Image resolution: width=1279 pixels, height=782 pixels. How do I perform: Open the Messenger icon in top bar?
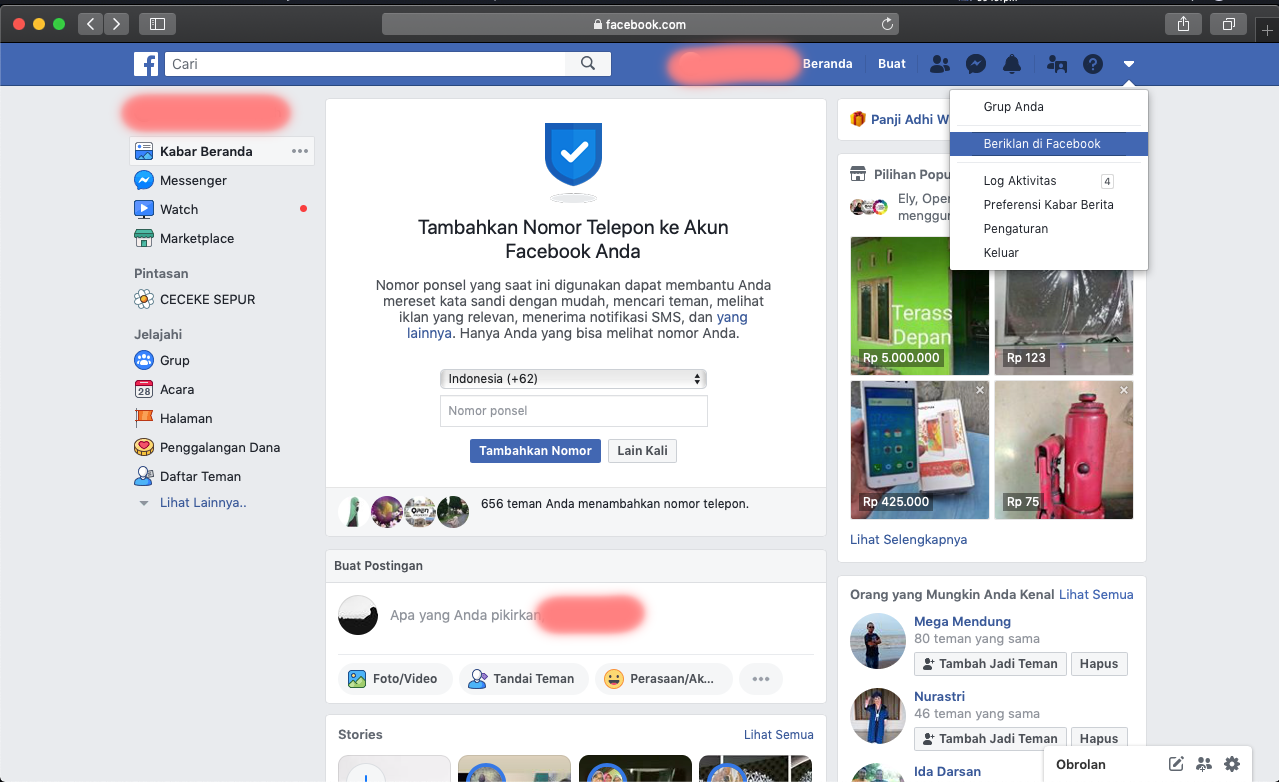coord(977,64)
